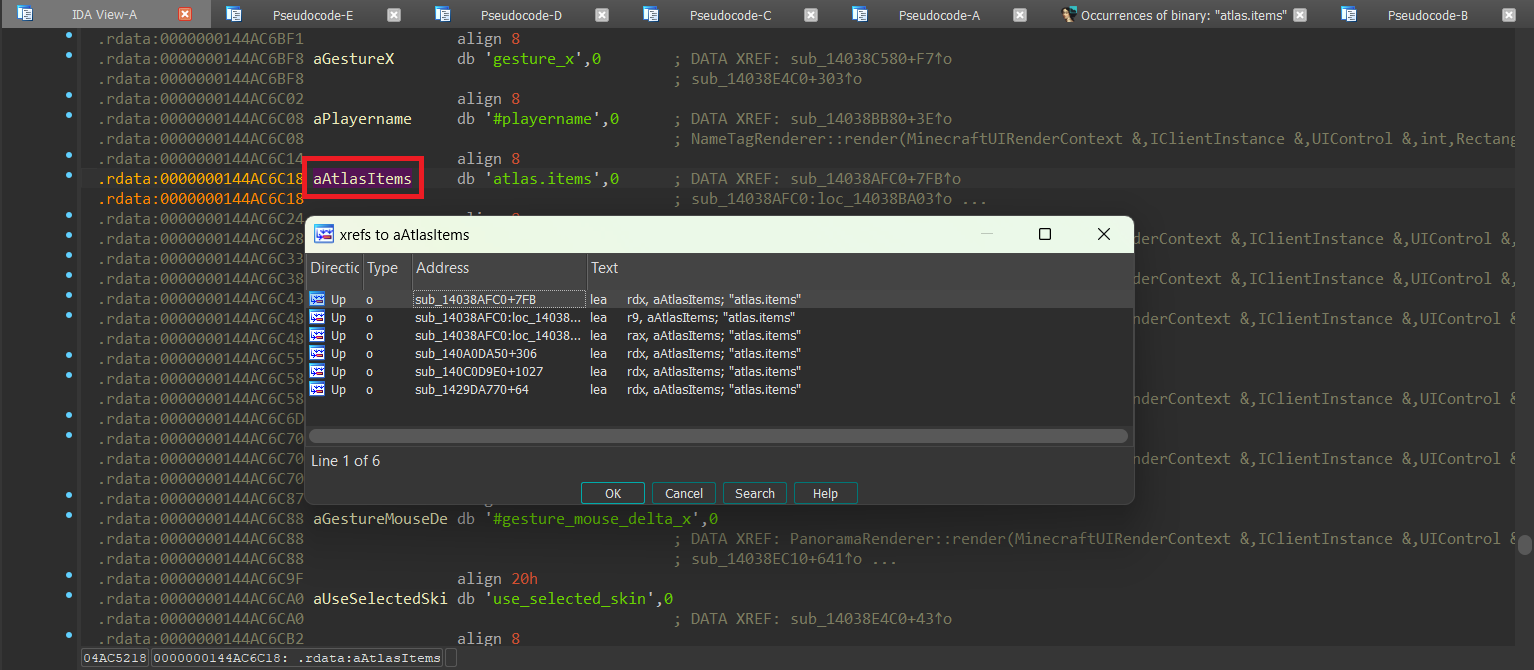Screen dimensions: 1534x670
Task: Click the aUseSelectedSki label
Action: (x=380, y=599)
